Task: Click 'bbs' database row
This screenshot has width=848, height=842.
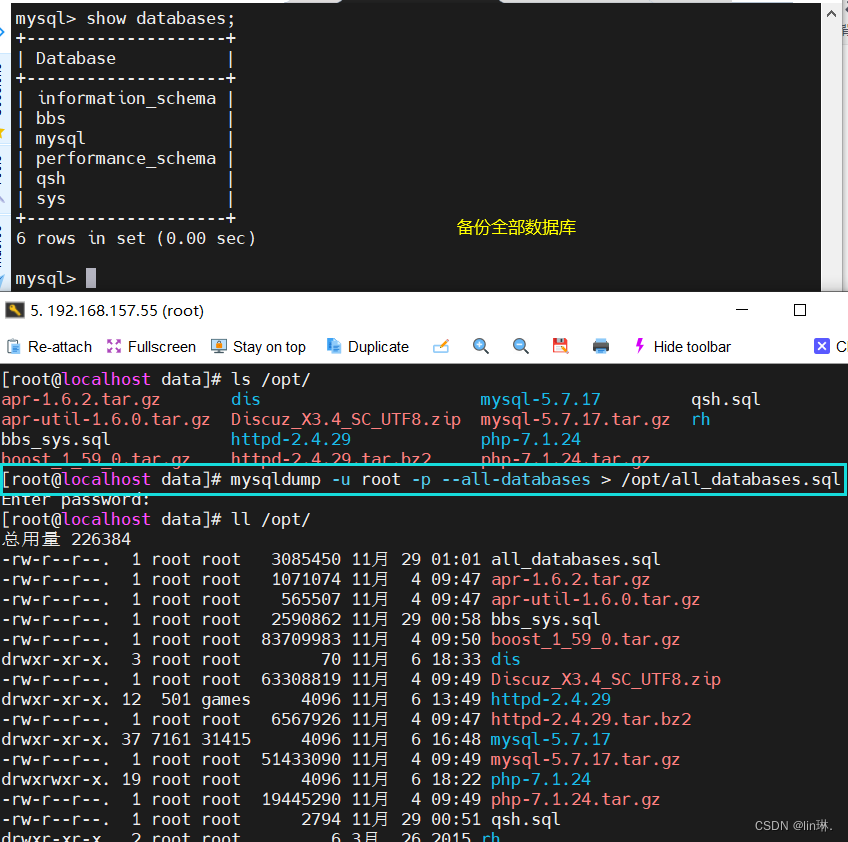Action: point(50,118)
